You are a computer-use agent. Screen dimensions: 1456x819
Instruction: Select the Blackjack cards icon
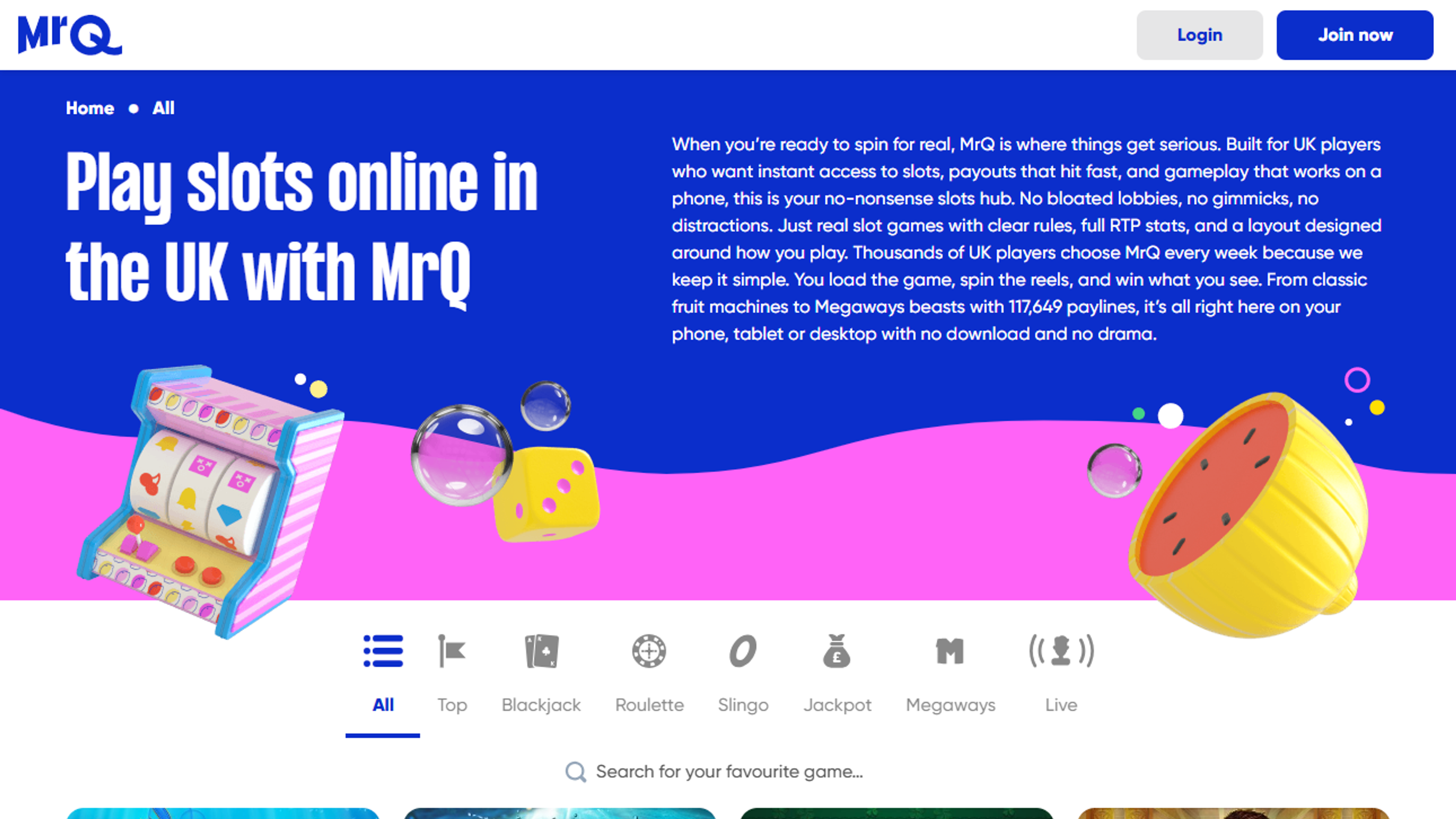[542, 651]
